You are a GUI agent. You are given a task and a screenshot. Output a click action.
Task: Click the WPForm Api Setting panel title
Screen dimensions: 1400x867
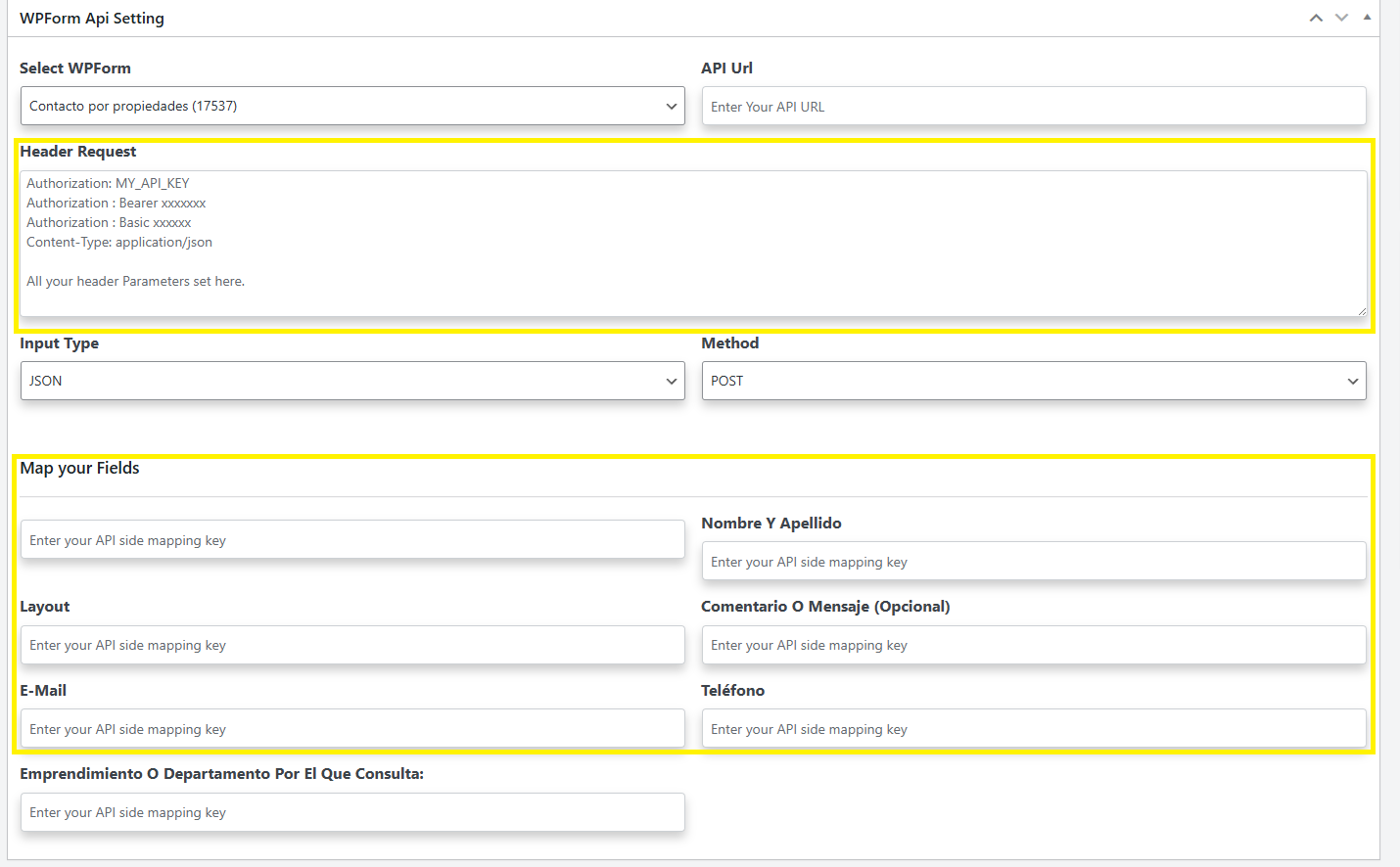coord(92,19)
